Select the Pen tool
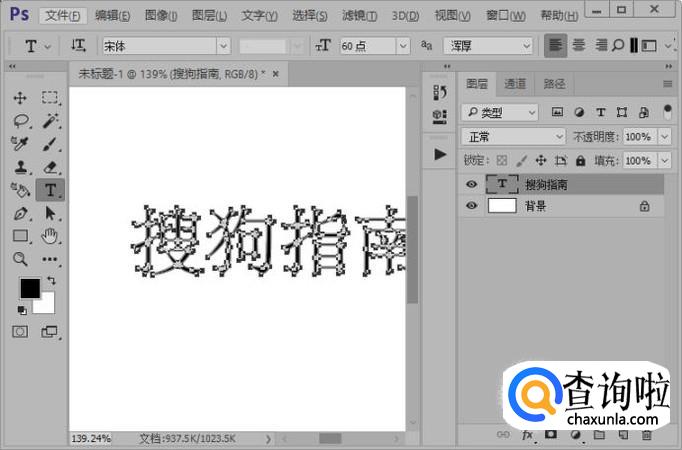This screenshot has height=450, width=682. coord(20,213)
